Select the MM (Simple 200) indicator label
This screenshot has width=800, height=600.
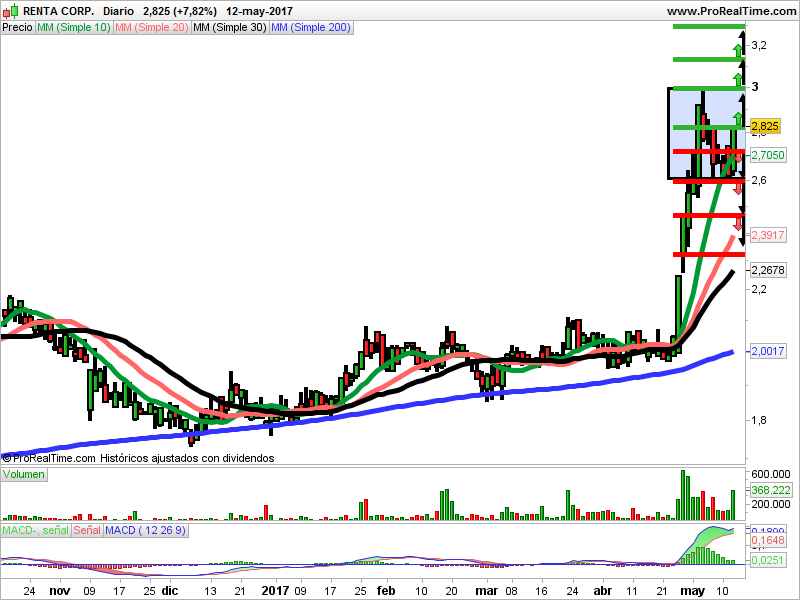pyautogui.click(x=311, y=27)
